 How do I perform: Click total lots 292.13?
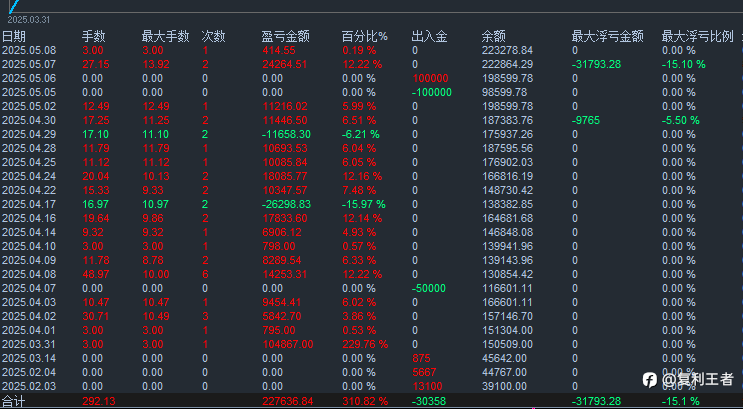coord(99,401)
